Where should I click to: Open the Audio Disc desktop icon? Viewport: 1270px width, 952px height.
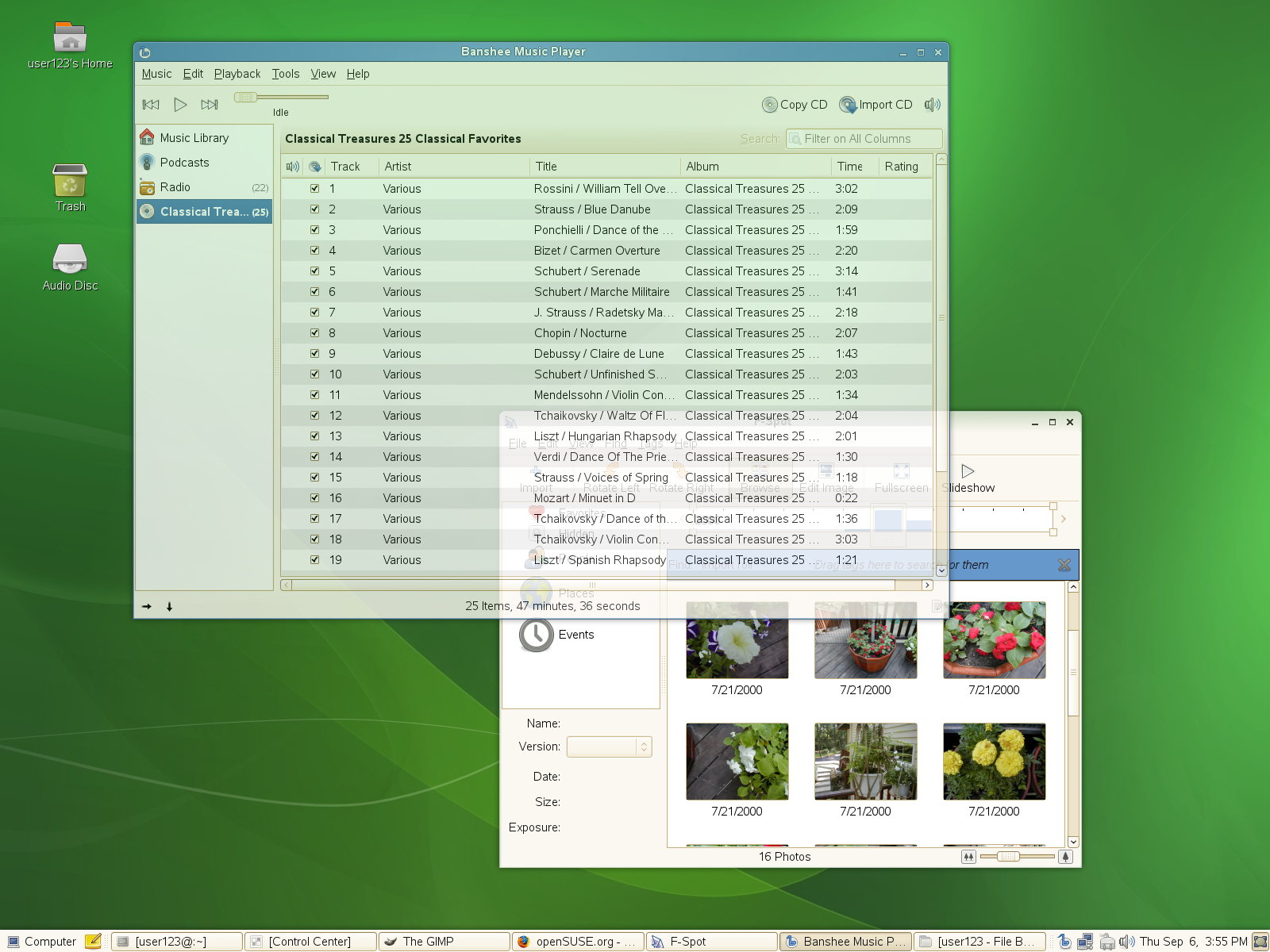70,259
